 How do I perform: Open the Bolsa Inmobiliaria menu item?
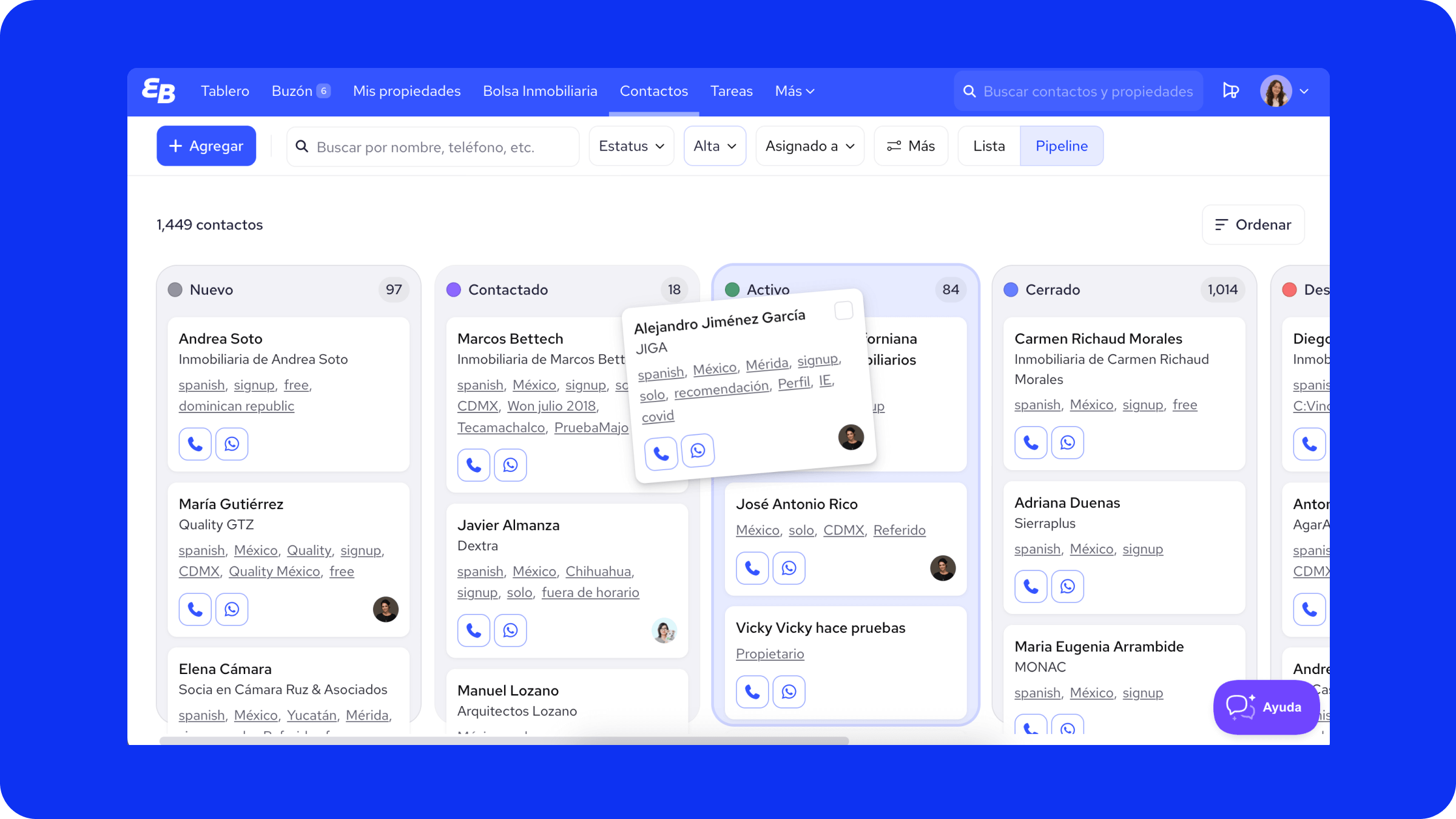(540, 91)
